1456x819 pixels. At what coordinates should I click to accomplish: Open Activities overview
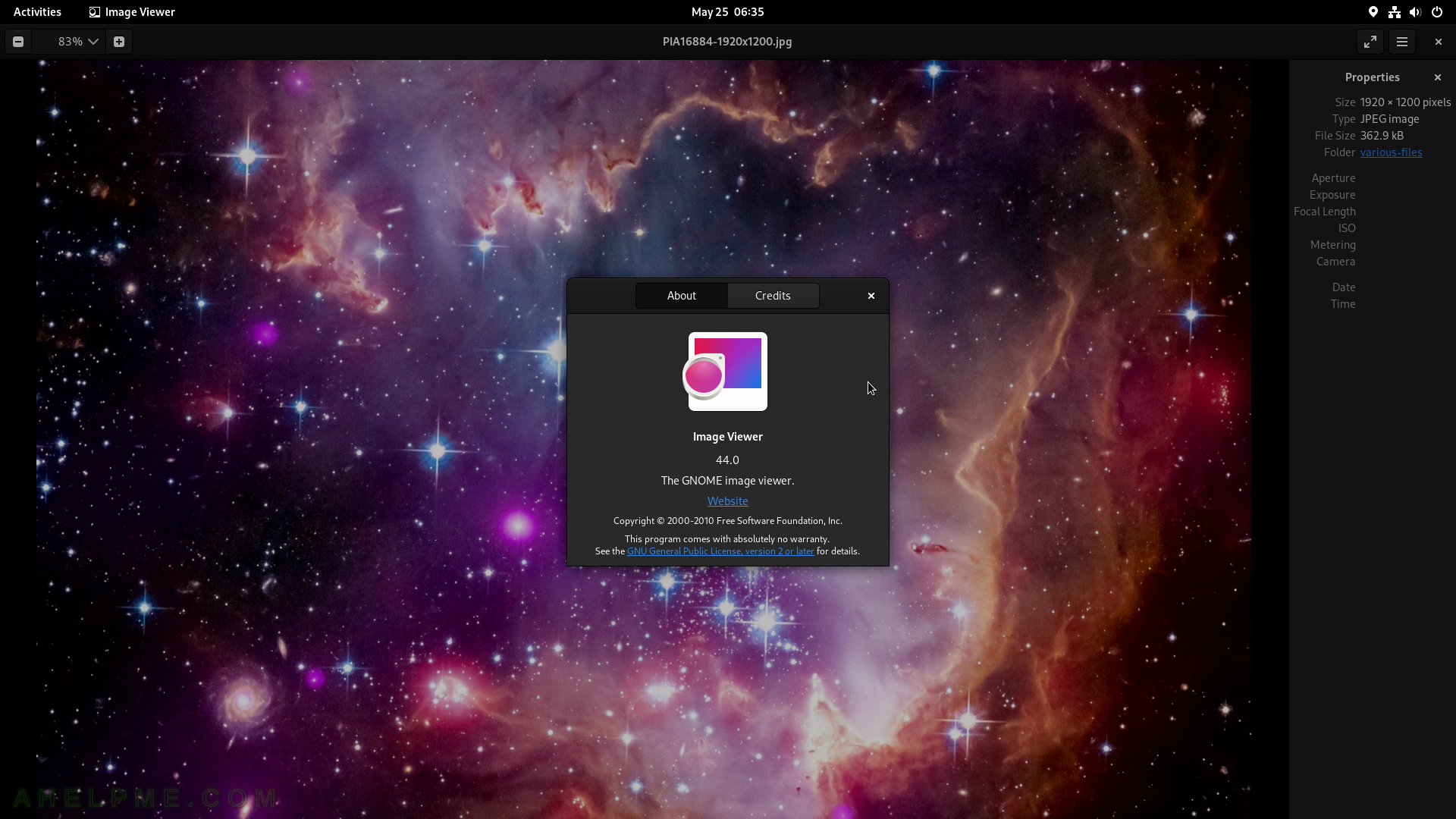(x=37, y=12)
